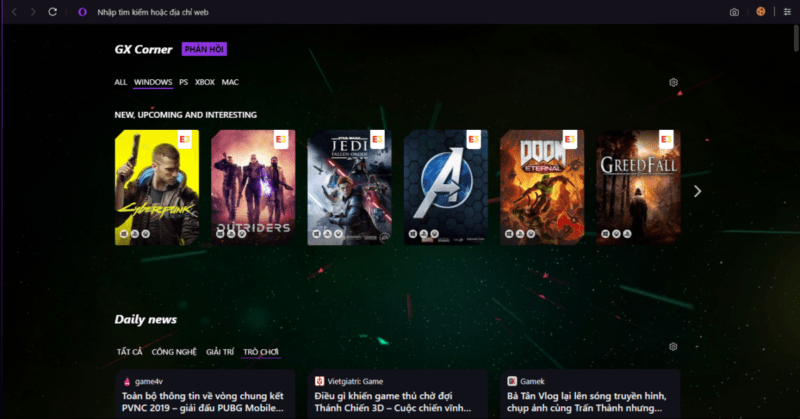The height and width of the screenshot is (419, 800).
Task: Click the Vietgiatri: Game source name
Action: point(355,381)
